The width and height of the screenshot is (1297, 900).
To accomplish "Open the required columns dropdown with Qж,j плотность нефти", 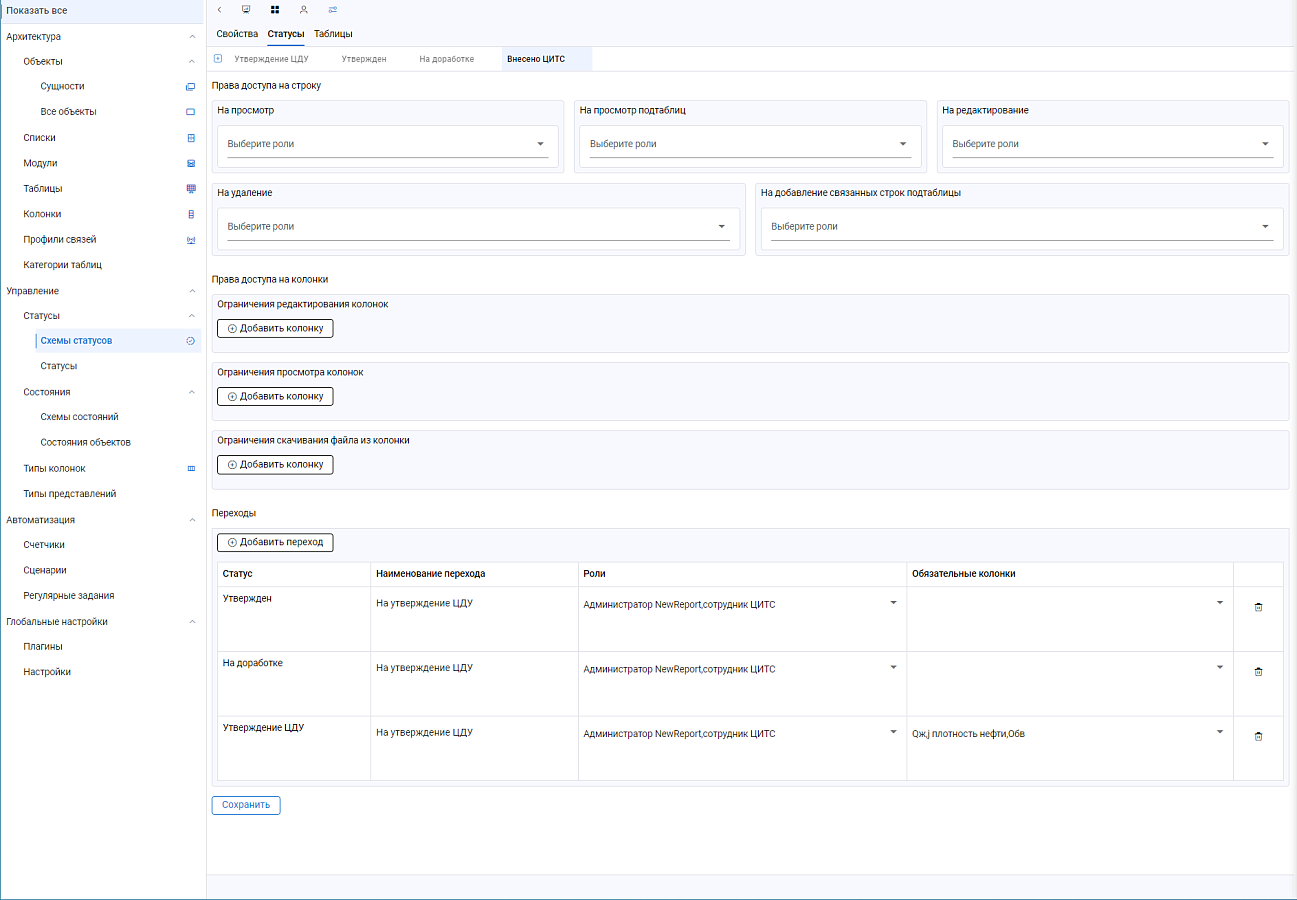I will [1068, 733].
